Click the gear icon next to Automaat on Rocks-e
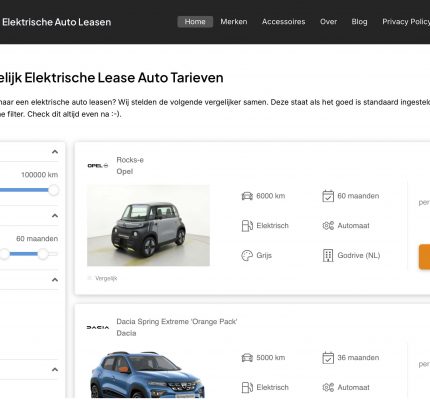Screen dimensions: 430x400 pyautogui.click(x=328, y=226)
